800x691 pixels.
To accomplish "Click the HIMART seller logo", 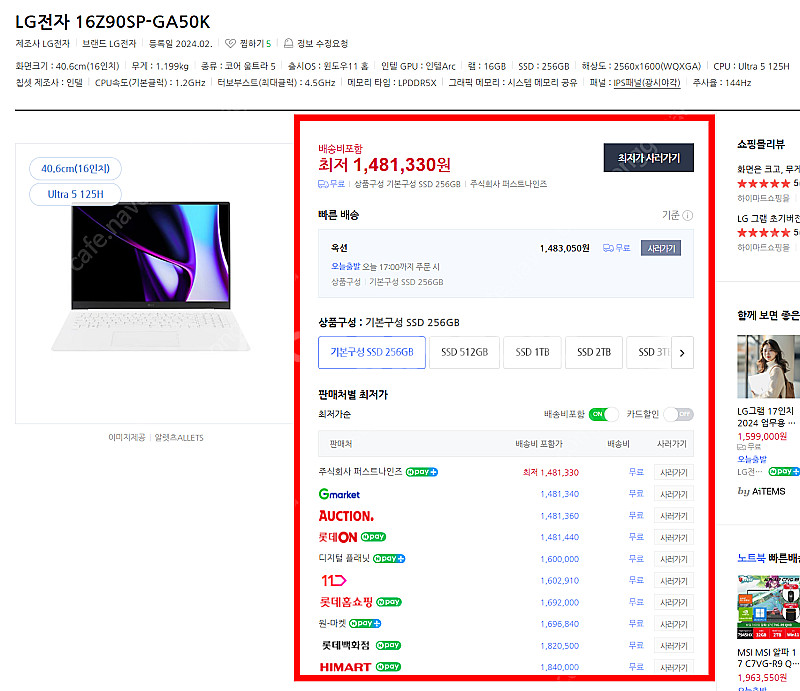I will tap(345, 667).
